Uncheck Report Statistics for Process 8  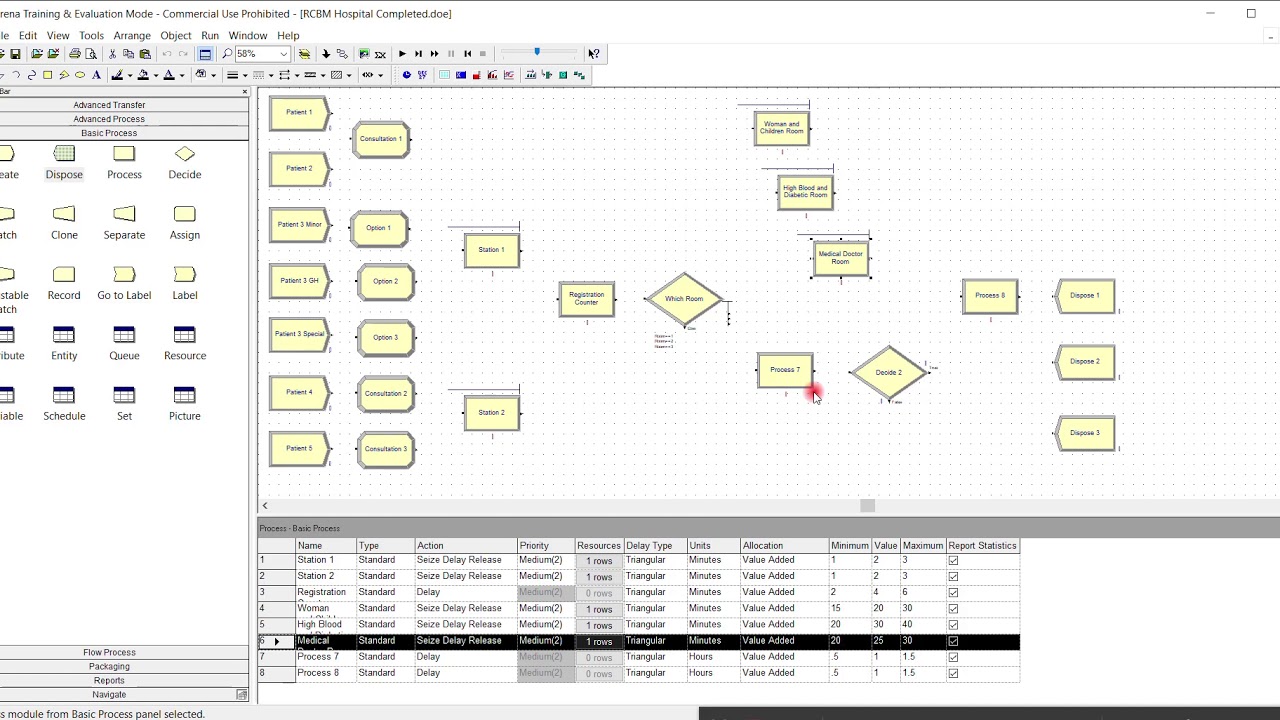click(x=953, y=674)
